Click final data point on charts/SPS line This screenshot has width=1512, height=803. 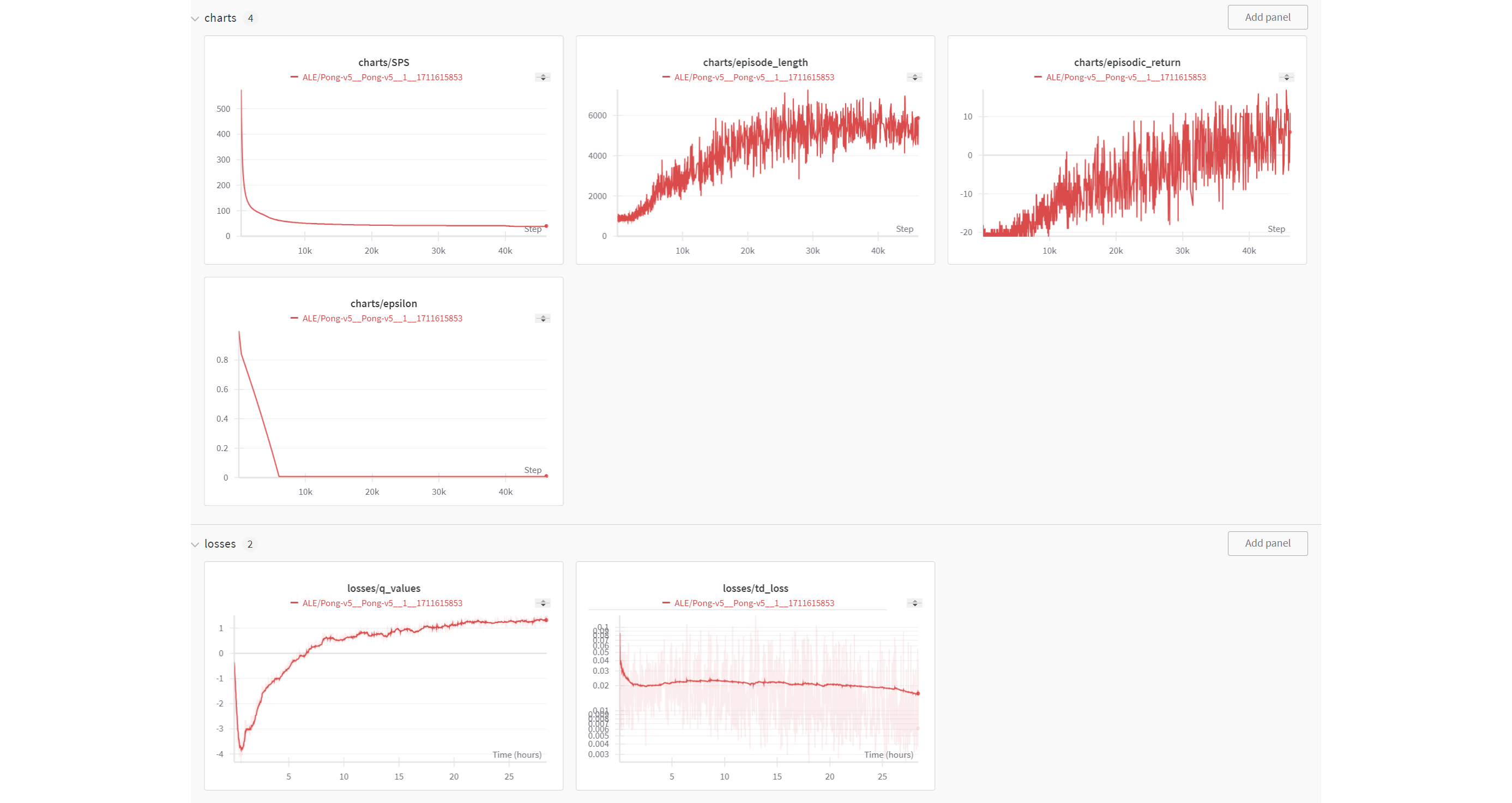[546, 226]
